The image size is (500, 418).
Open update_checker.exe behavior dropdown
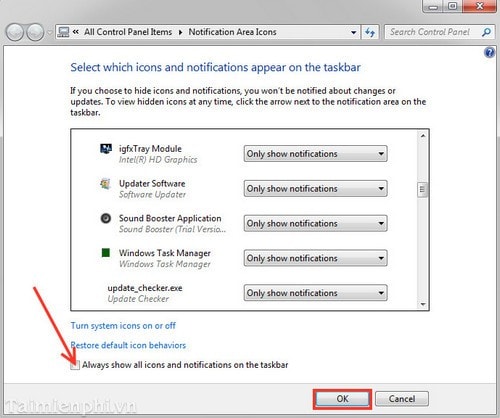point(315,293)
